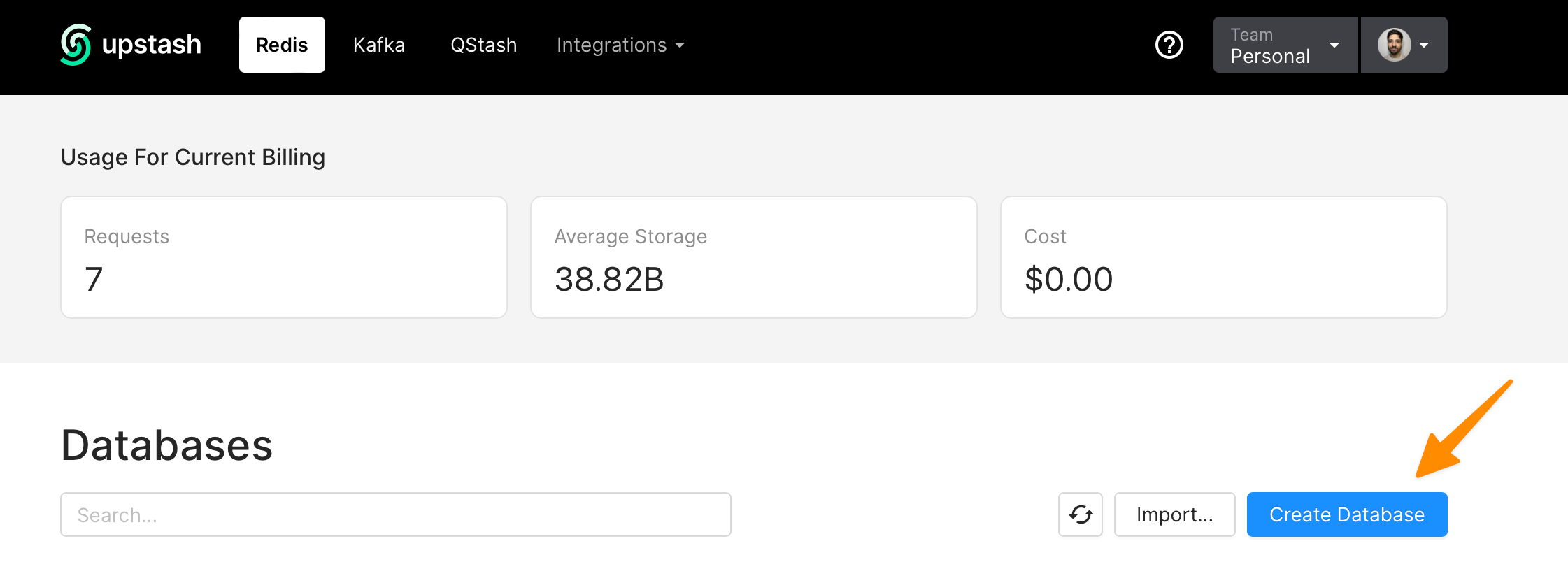This screenshot has height=576, width=1568.
Task: Expand the Integrations dropdown
Action: click(x=620, y=45)
